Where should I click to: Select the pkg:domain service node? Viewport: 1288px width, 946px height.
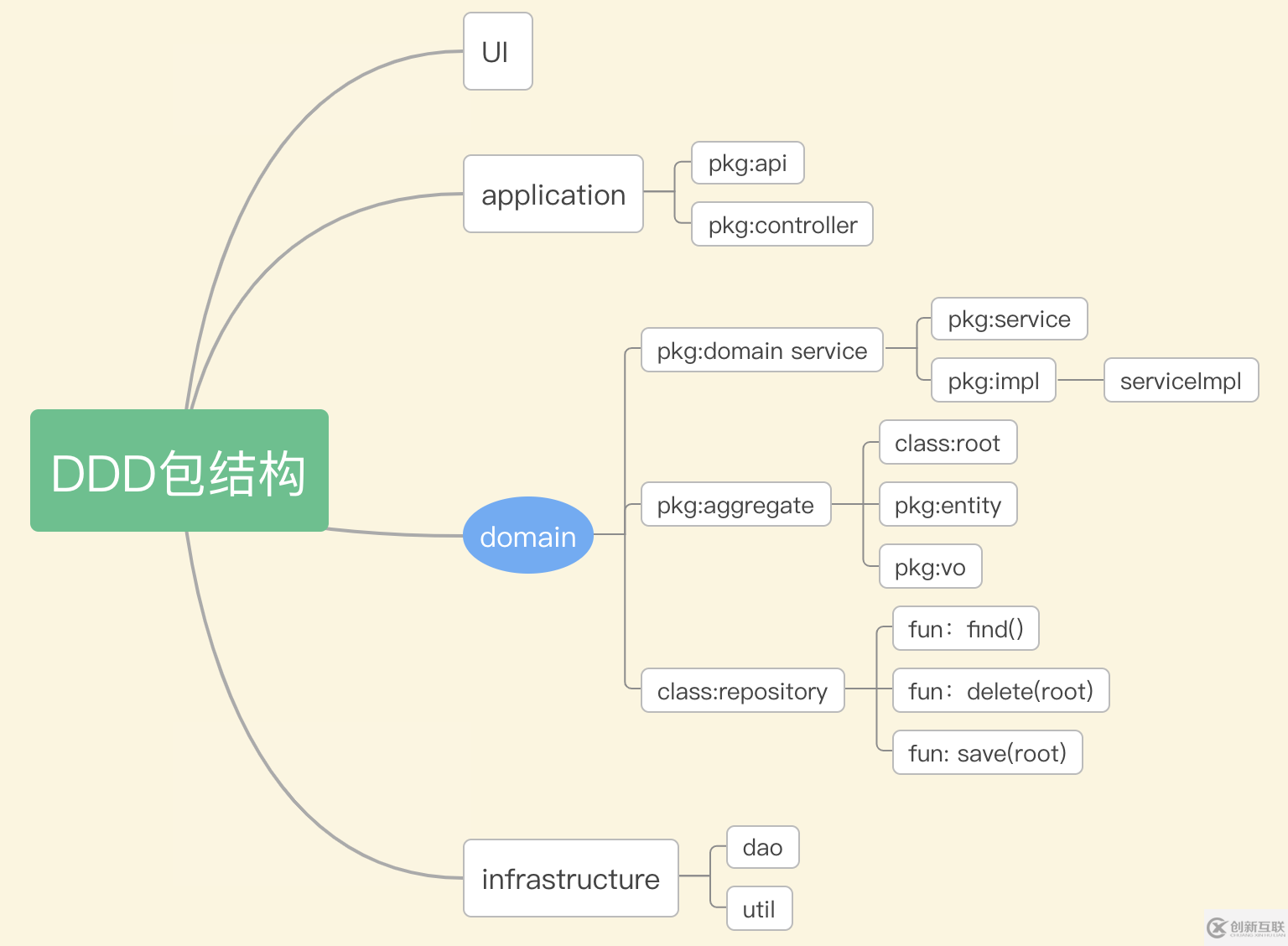[762, 350]
